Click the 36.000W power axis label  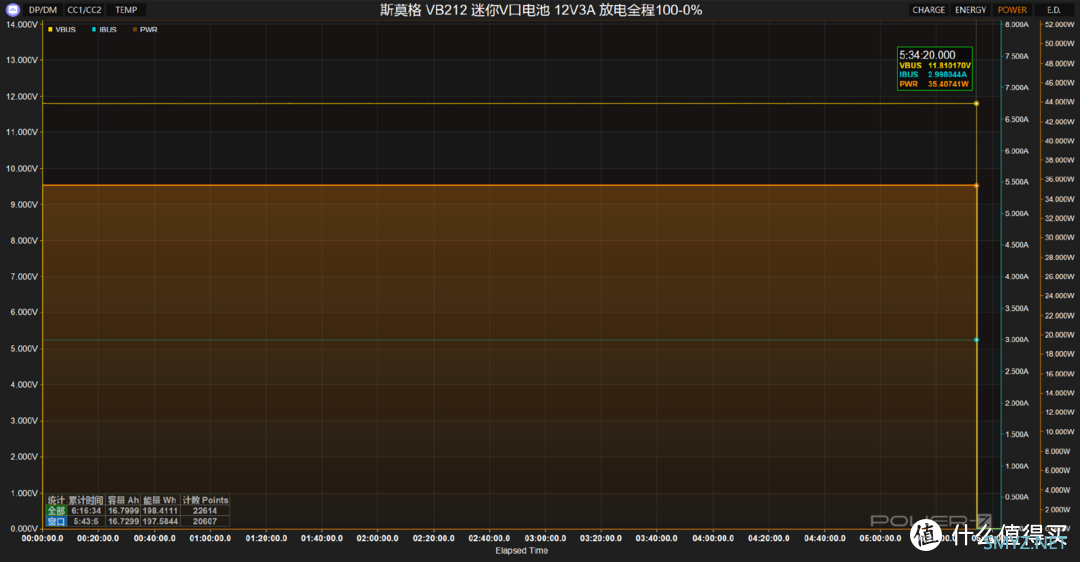click(x=1059, y=179)
